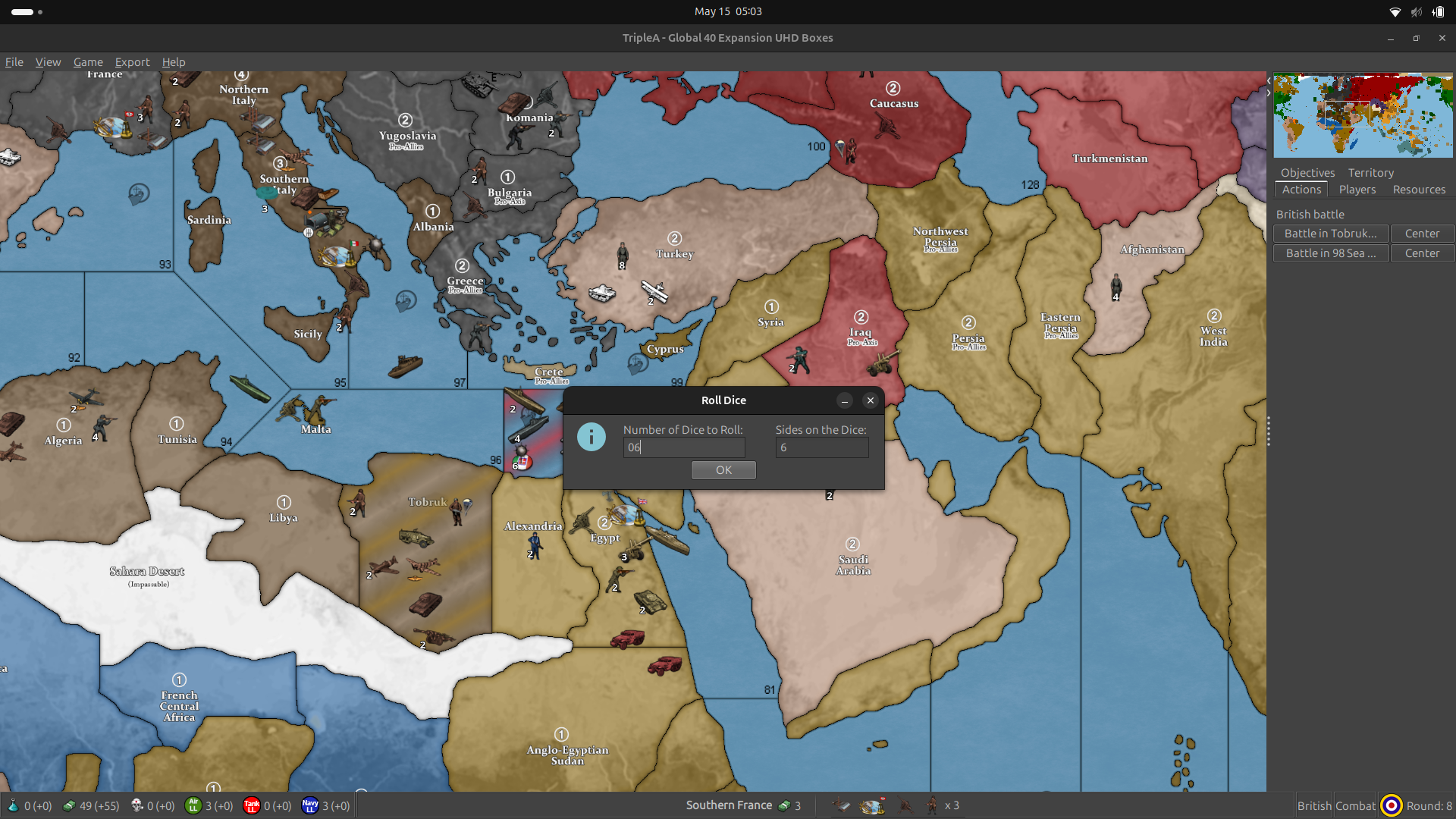Viewport: 1456px width, 819px height.
Task: Click the battleship in sea zone 96
Action: pos(529,429)
